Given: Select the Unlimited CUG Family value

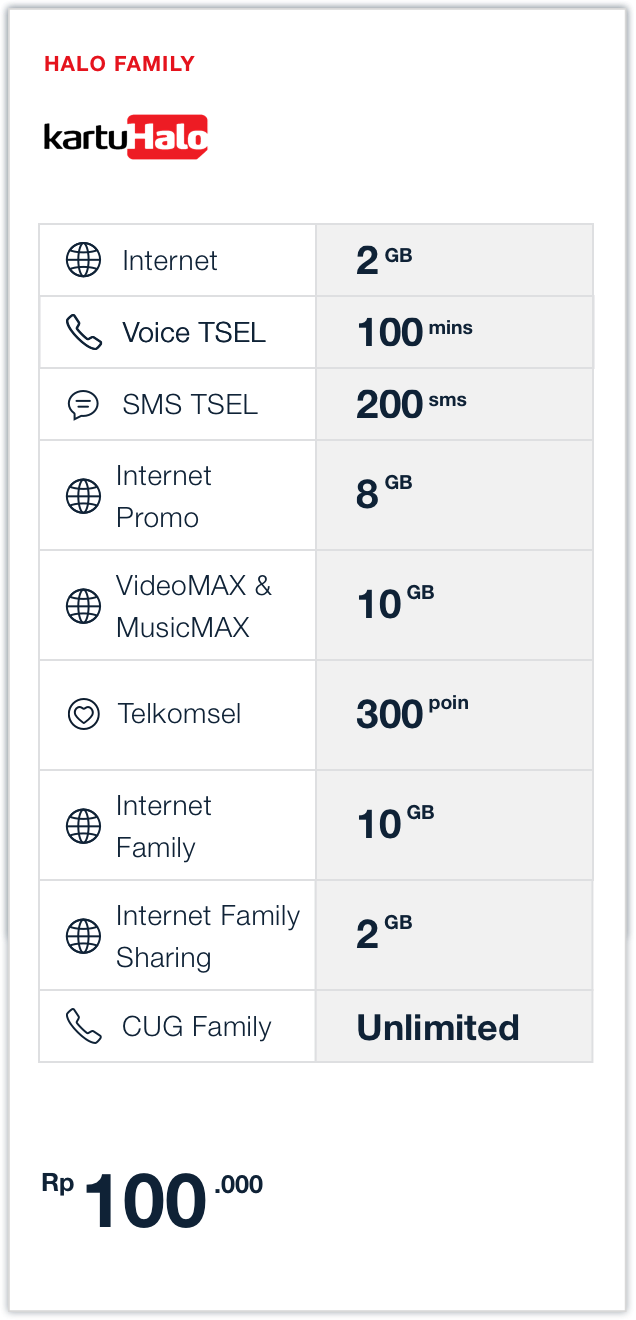Looking at the screenshot, I should click(438, 1027).
